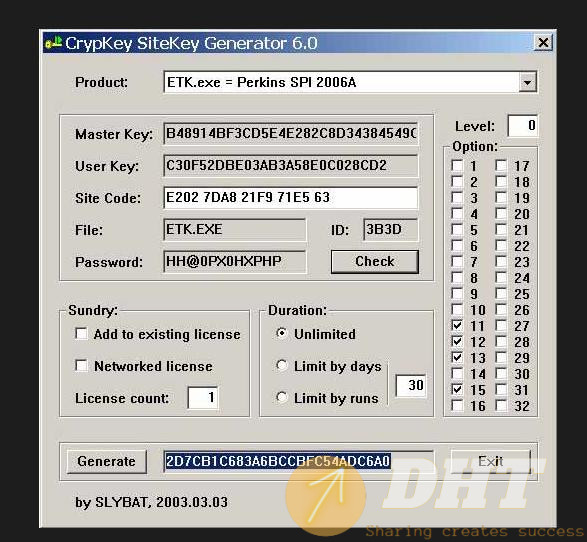The image size is (587, 542).
Task: Uncheck Option 11 checkbox
Action: [x=457, y=325]
